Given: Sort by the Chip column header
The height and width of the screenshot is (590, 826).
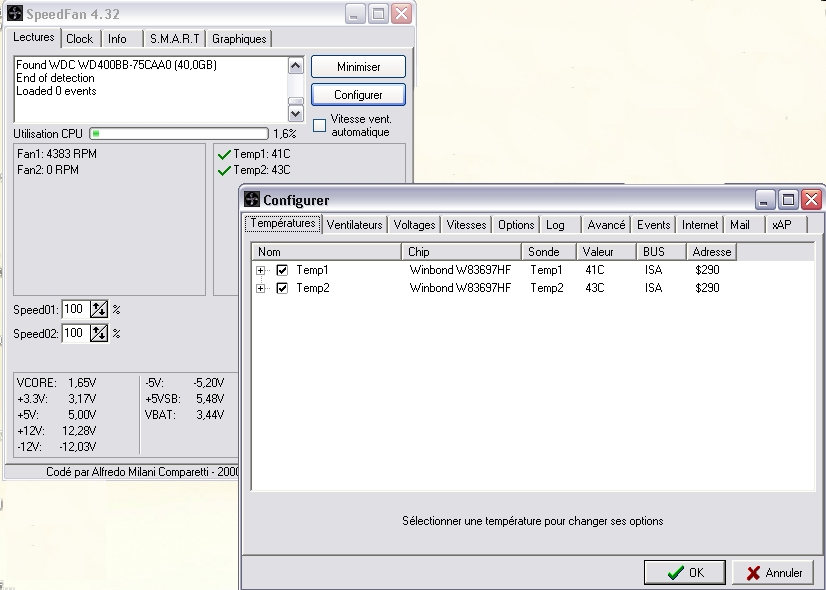Looking at the screenshot, I should coord(461,252).
